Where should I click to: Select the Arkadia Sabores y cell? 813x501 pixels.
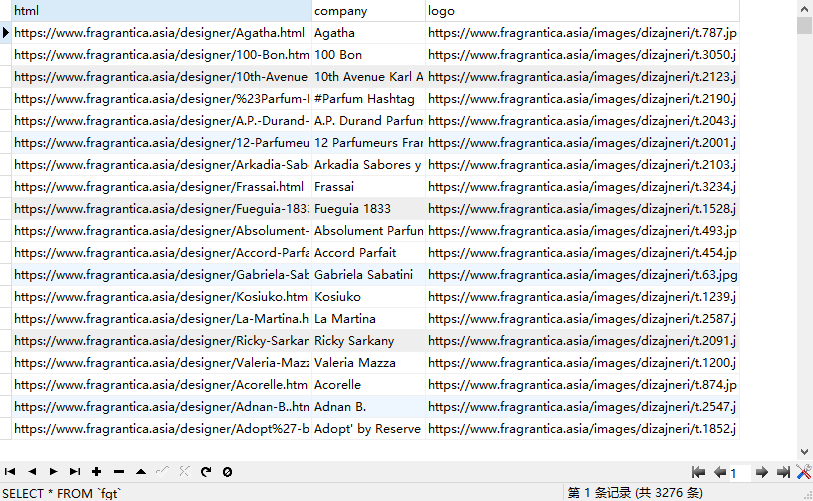tap(368, 165)
